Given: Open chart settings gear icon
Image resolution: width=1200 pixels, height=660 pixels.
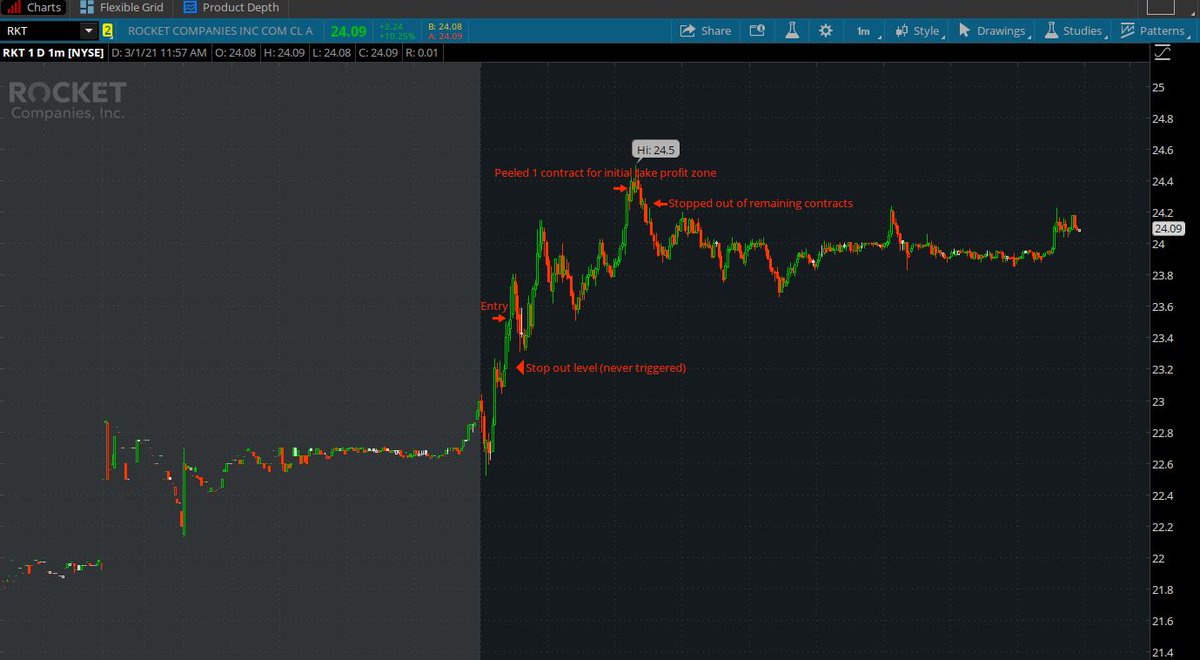Looking at the screenshot, I should [x=826, y=31].
